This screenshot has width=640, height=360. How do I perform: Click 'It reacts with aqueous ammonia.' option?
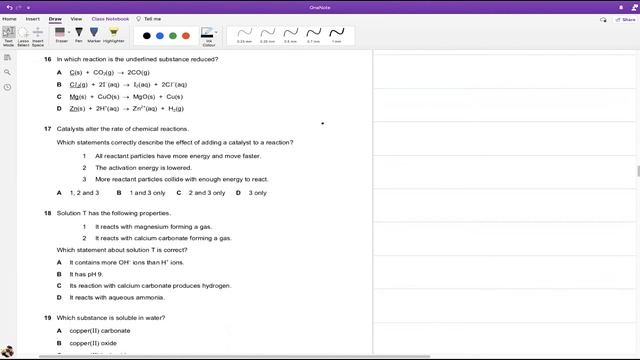coord(117,298)
